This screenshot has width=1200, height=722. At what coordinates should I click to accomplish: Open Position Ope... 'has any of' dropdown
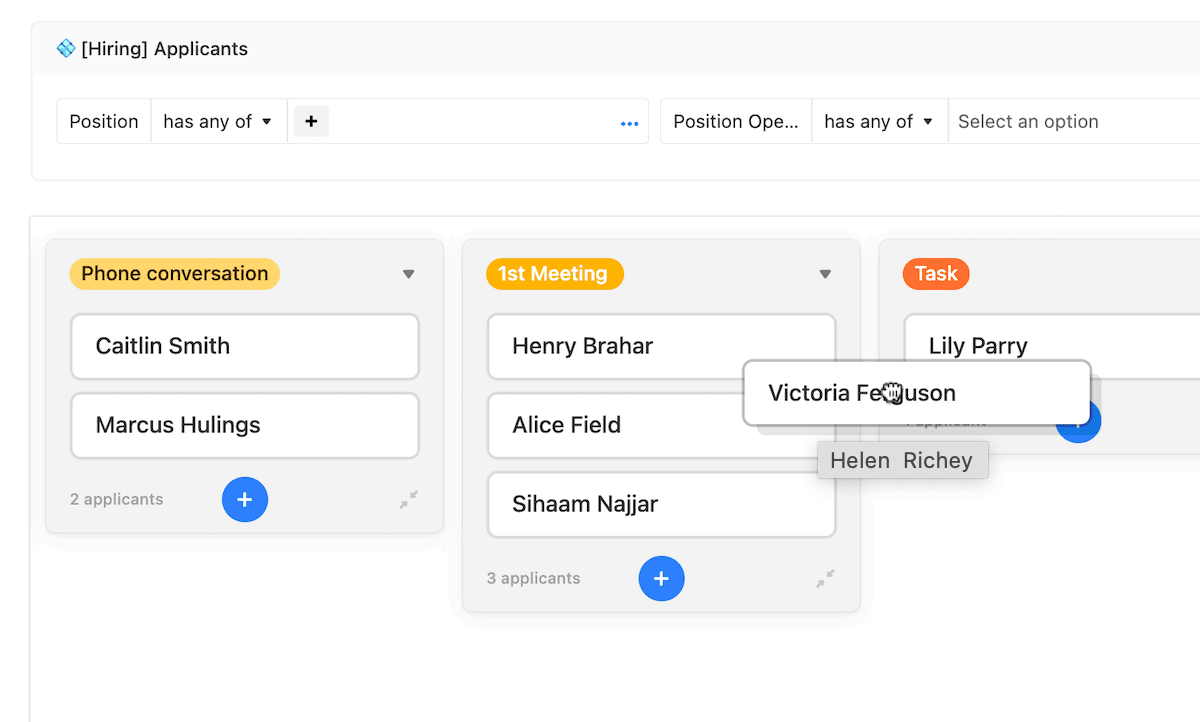878,121
